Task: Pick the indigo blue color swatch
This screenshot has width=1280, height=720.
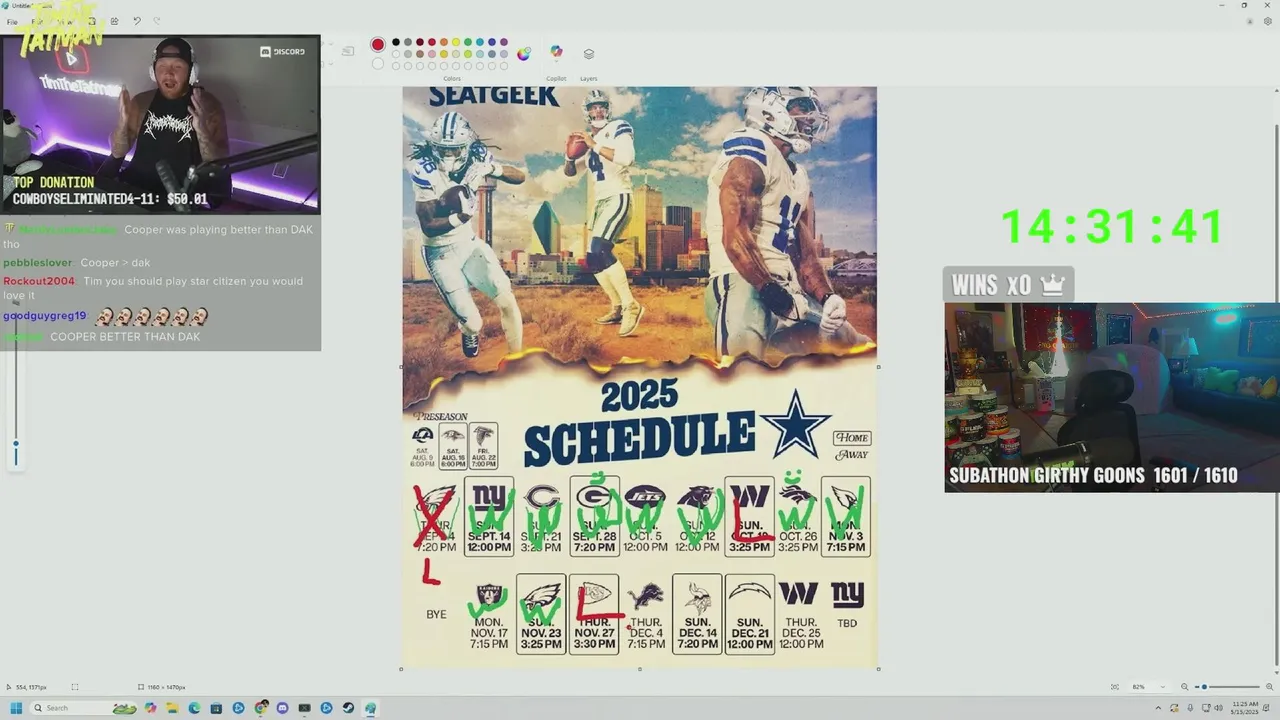Action: (x=492, y=42)
